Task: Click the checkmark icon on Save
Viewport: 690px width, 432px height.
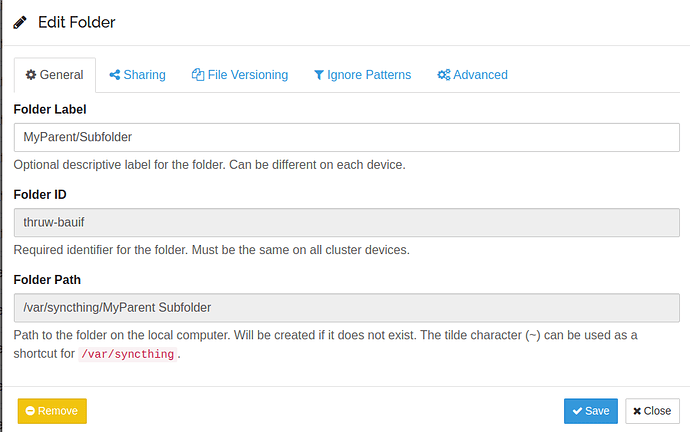Action: pos(577,411)
